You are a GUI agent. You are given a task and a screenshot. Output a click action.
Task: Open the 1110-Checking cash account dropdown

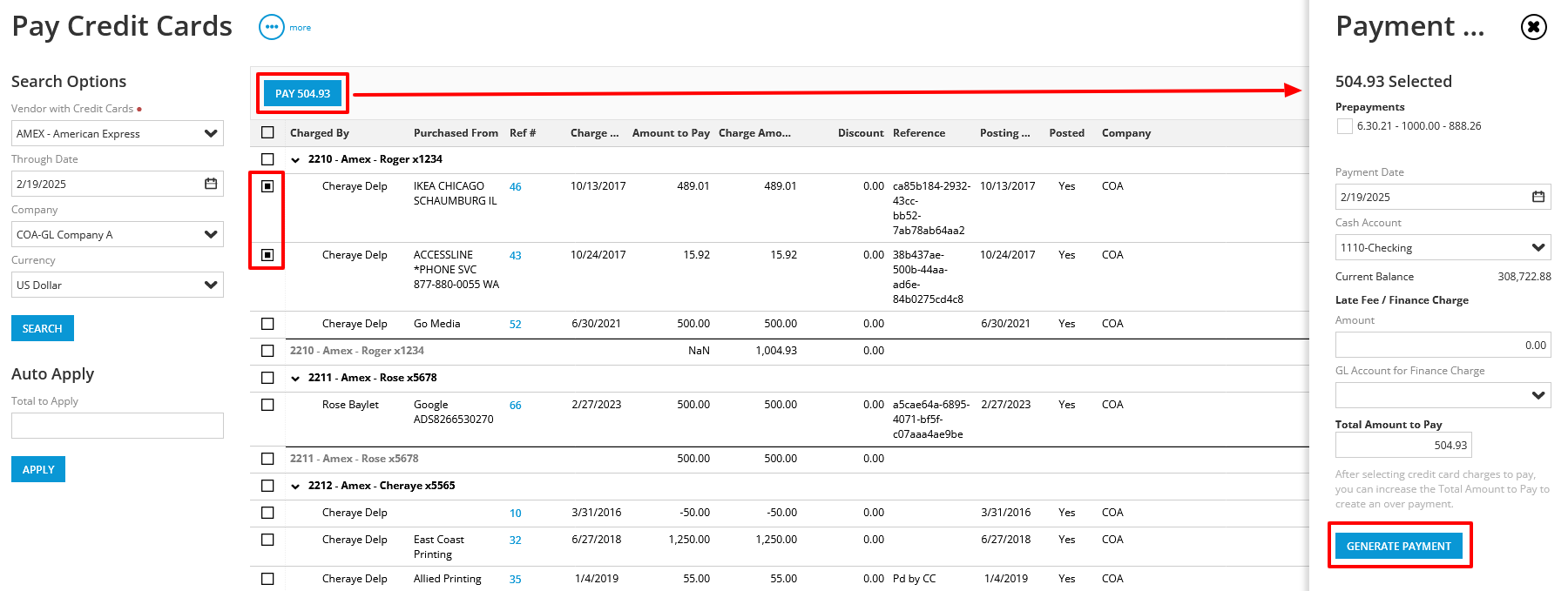coord(1443,247)
